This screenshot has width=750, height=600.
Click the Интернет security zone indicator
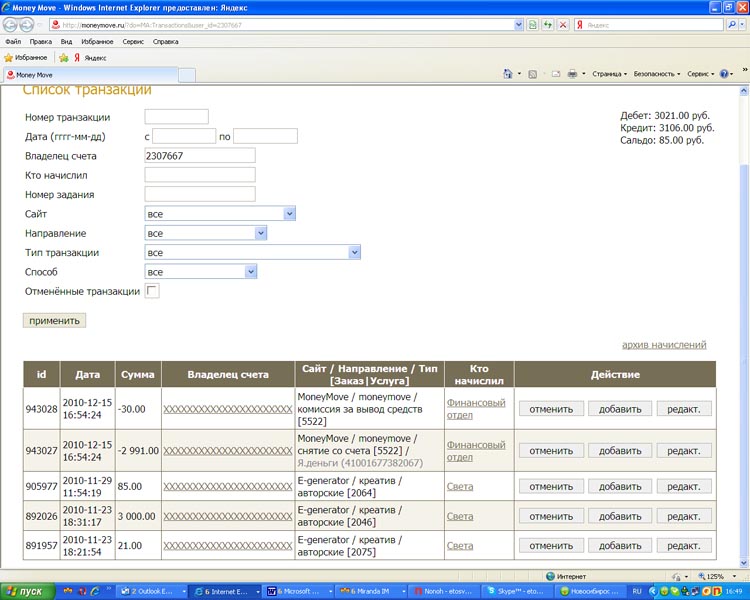coord(566,576)
